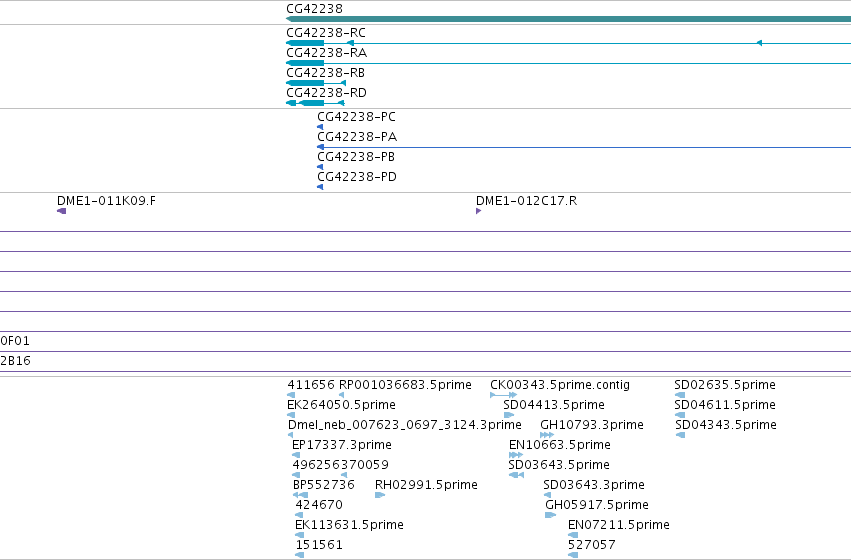Select the EP17337.3prime EST arrow glyph
851x560 pixels.
(296, 455)
